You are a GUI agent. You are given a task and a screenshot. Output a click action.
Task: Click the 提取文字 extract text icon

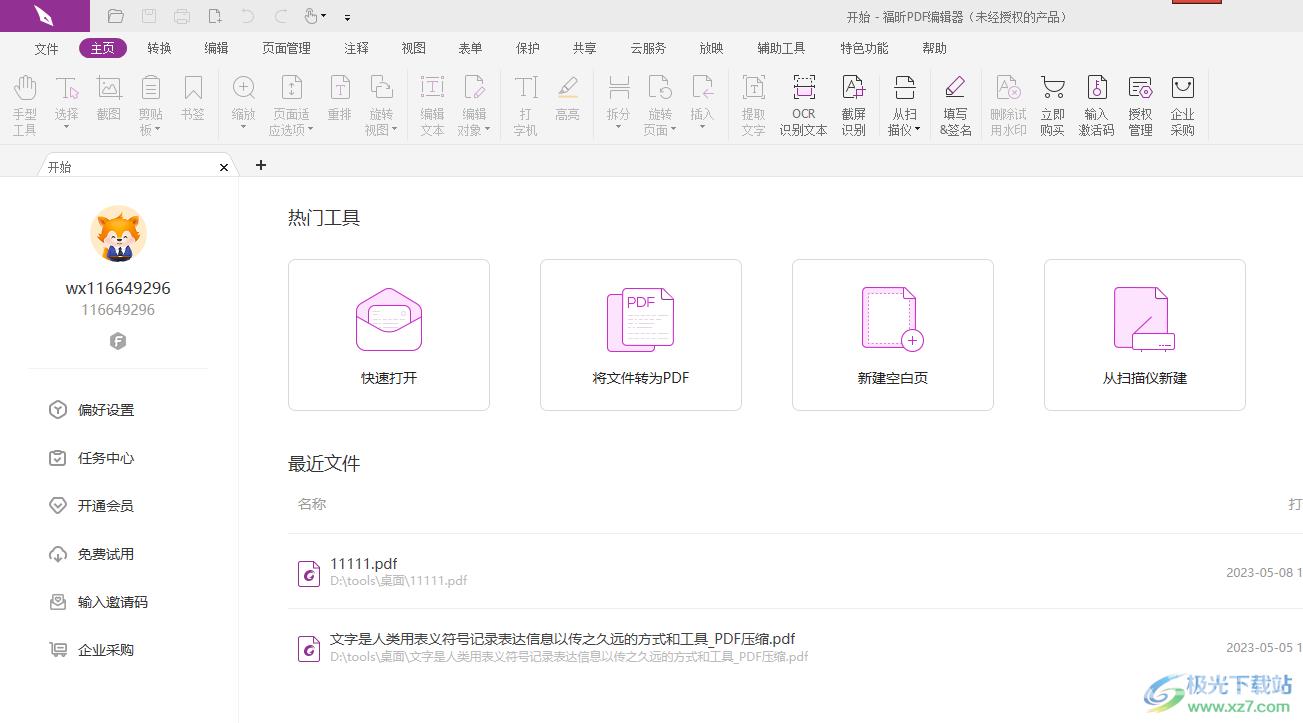pyautogui.click(x=754, y=104)
